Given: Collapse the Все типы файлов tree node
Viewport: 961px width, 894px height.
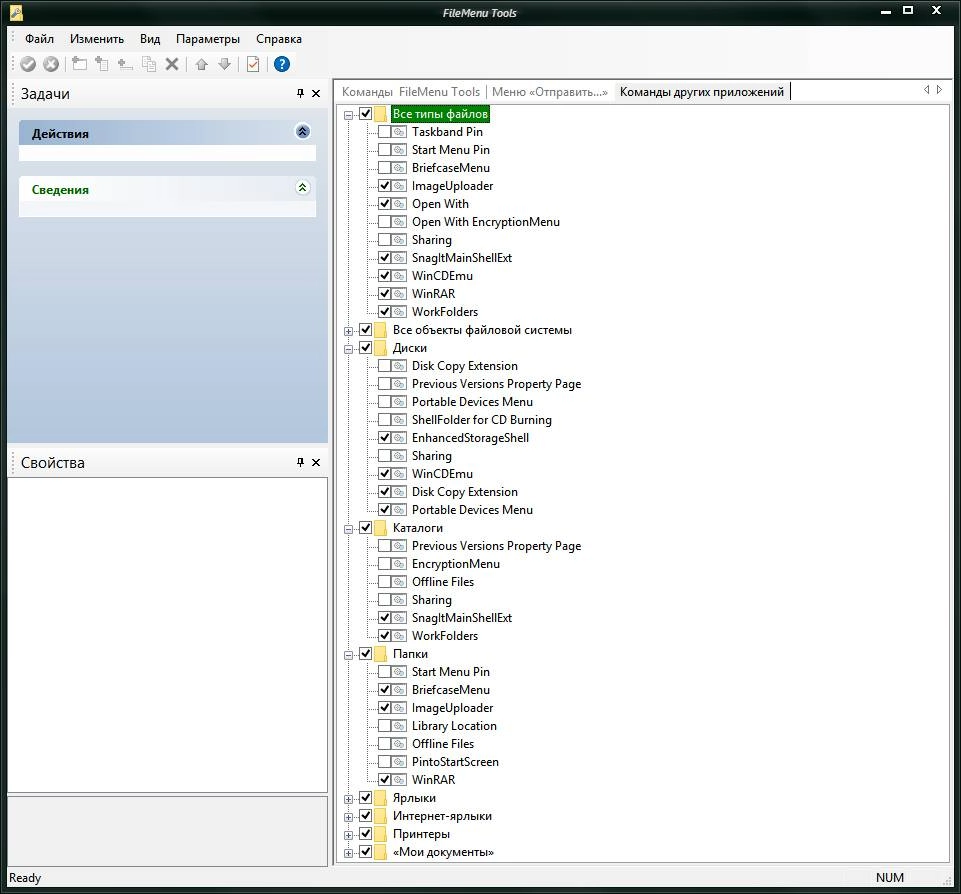Looking at the screenshot, I should [349, 115].
